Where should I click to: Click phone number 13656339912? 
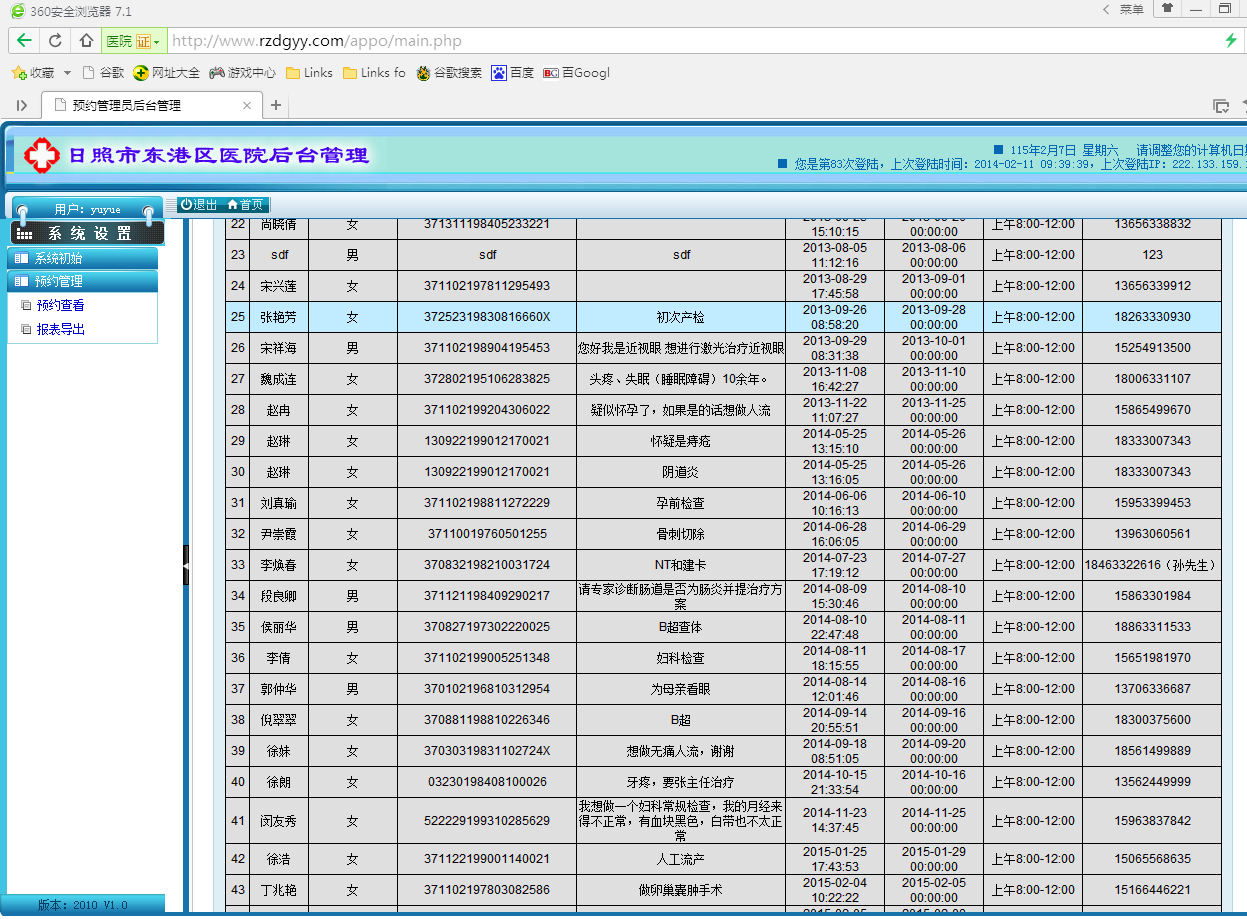click(1152, 286)
